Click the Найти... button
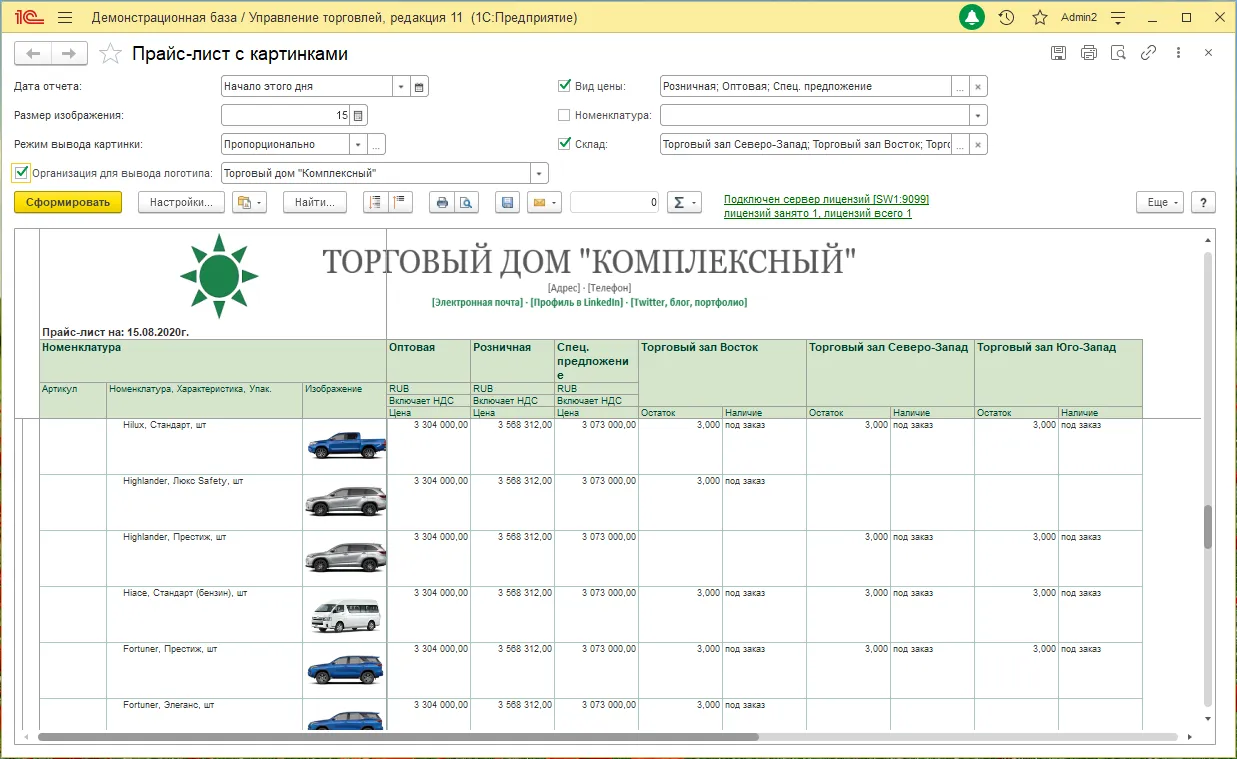Screen dimensions: 1237x759 click(x=315, y=202)
